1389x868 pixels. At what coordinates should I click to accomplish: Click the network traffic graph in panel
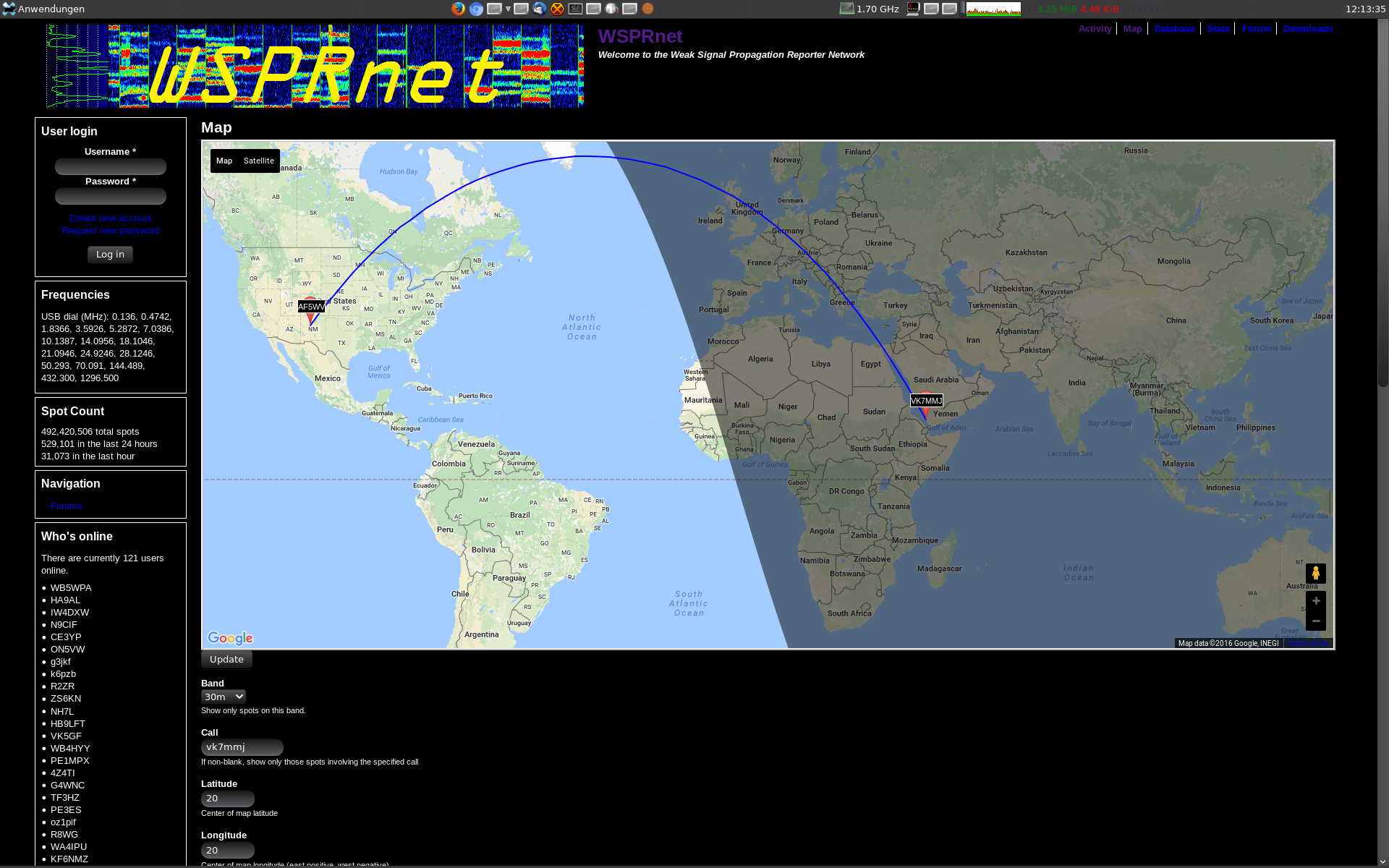pyautogui.click(x=993, y=9)
